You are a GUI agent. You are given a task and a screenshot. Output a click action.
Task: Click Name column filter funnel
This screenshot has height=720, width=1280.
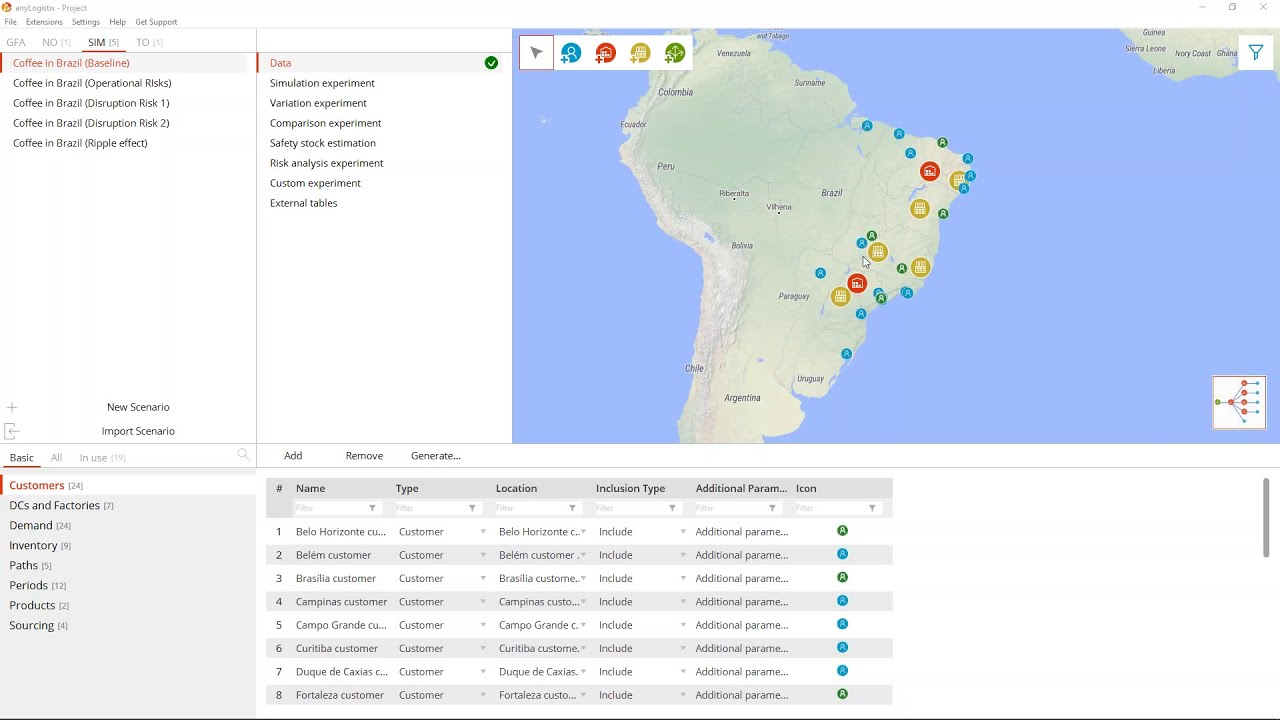click(372, 509)
